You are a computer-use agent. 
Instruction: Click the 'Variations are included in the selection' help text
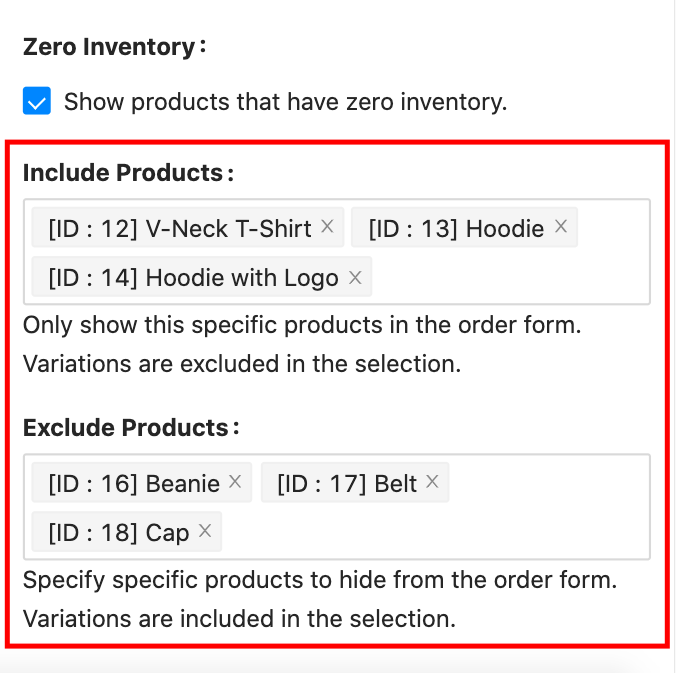click(x=239, y=619)
